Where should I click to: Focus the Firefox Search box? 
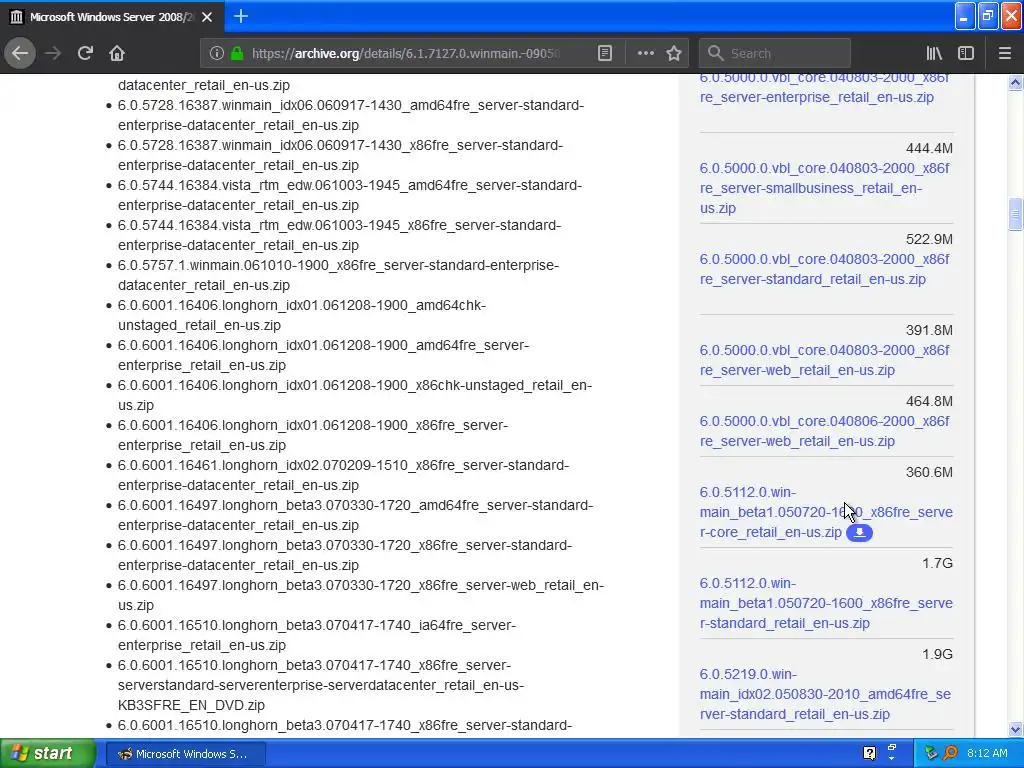click(x=775, y=53)
